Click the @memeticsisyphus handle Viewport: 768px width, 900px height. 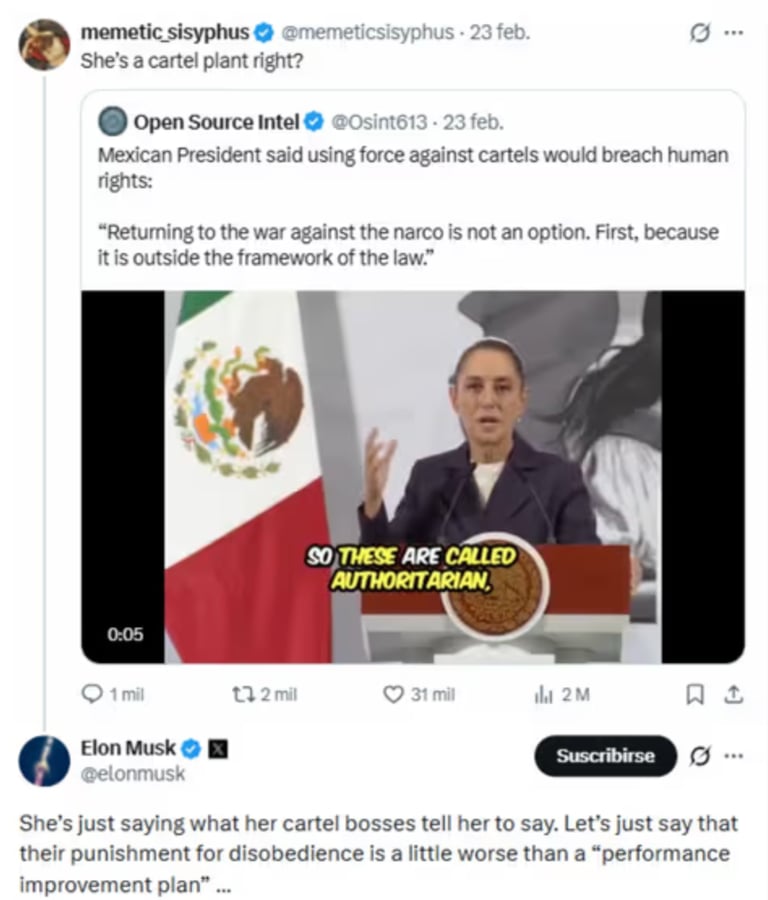tap(368, 32)
